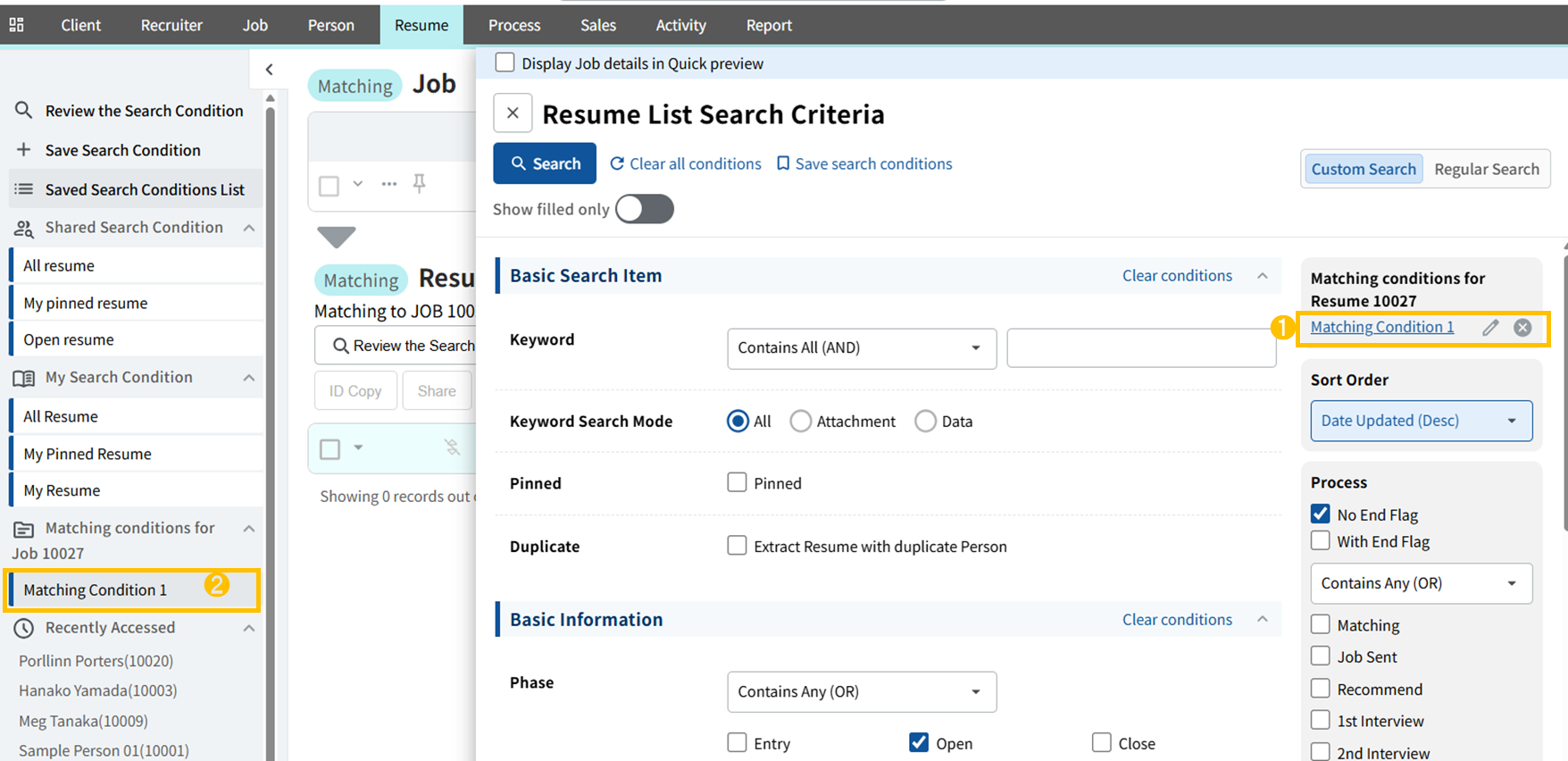This screenshot has width=1568, height=761.
Task: Uncheck the No End Flag checkbox
Action: (x=1320, y=514)
